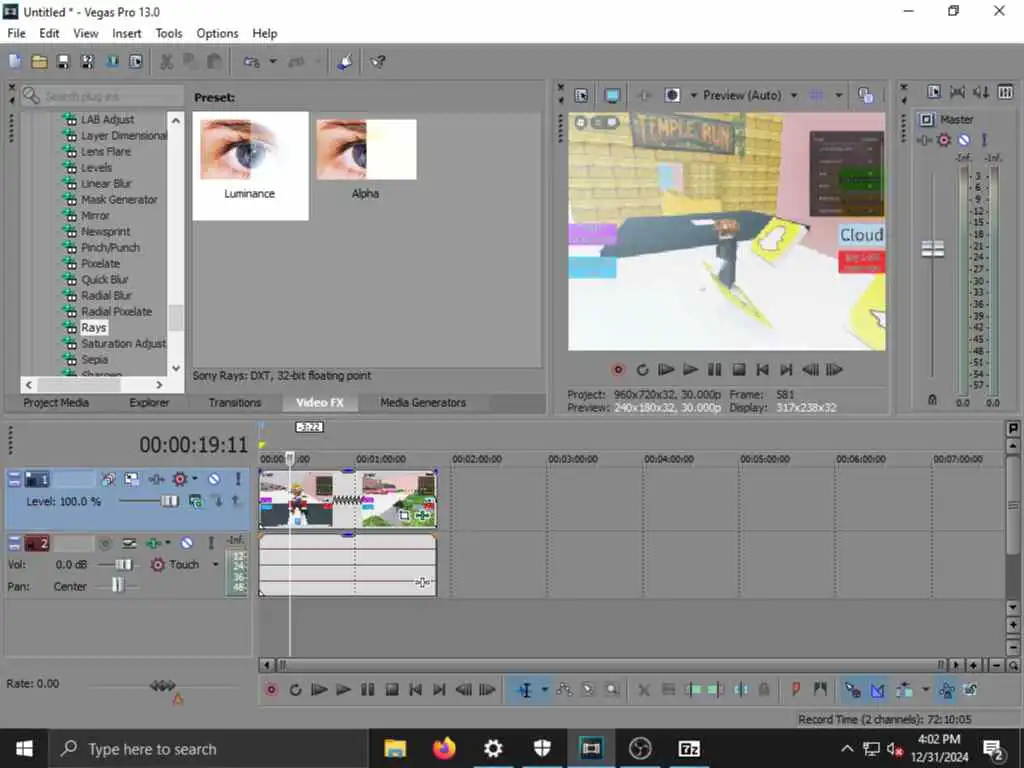The height and width of the screenshot is (768, 1024).
Task: Mute audio track 2
Action: coord(187,543)
